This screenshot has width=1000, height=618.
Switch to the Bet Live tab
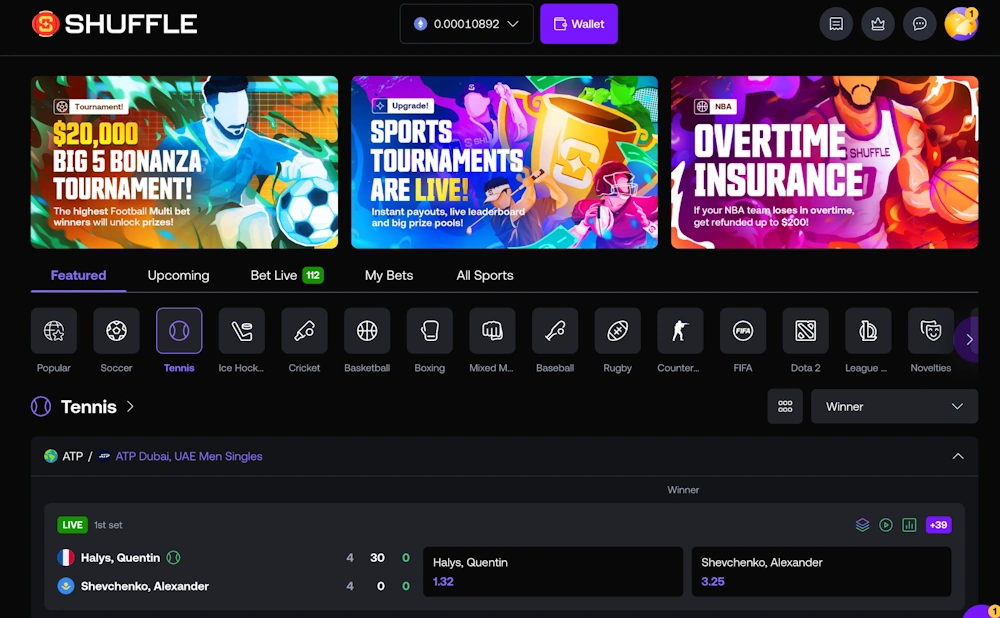286,275
